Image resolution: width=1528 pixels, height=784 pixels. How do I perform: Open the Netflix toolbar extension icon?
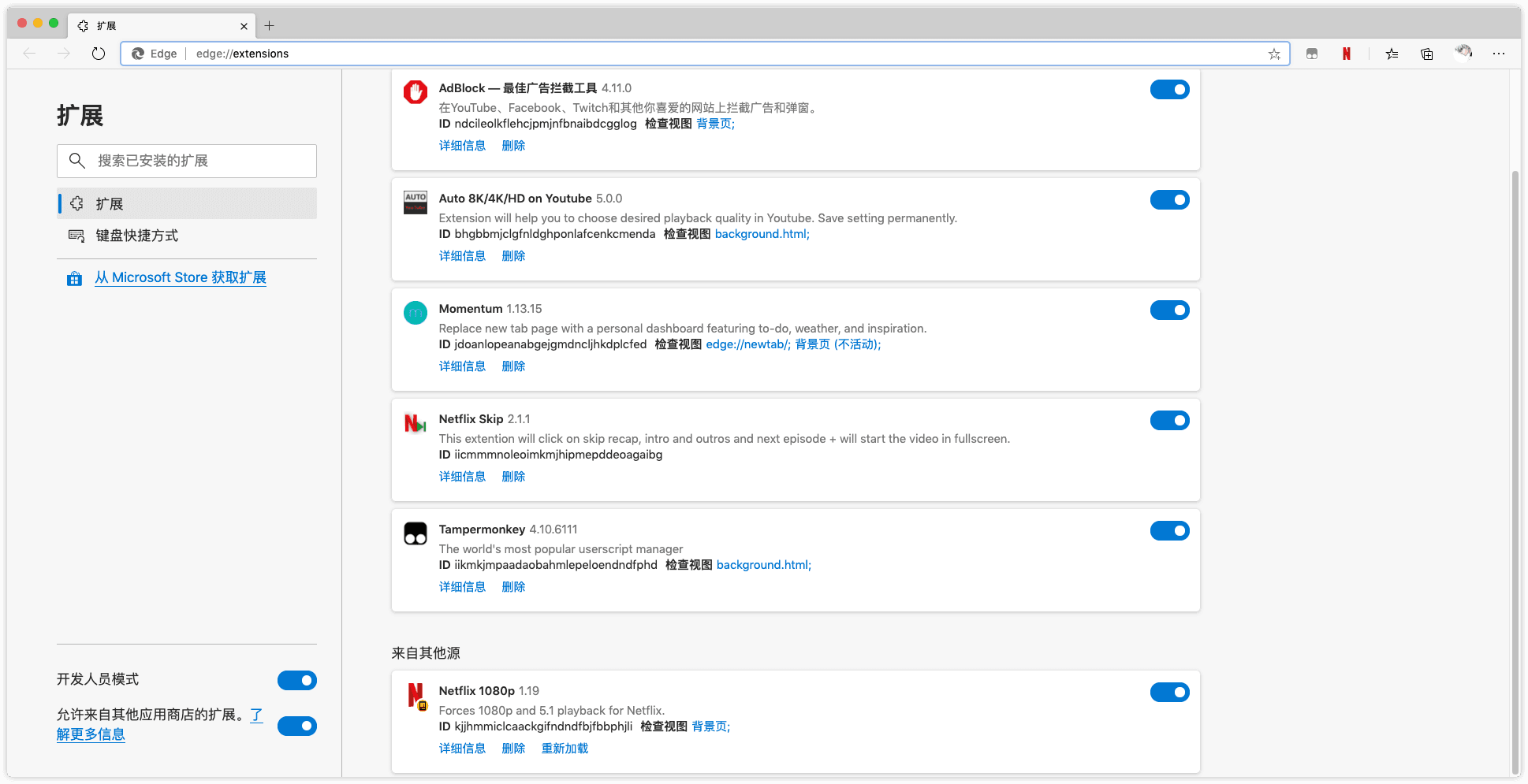(x=1347, y=54)
